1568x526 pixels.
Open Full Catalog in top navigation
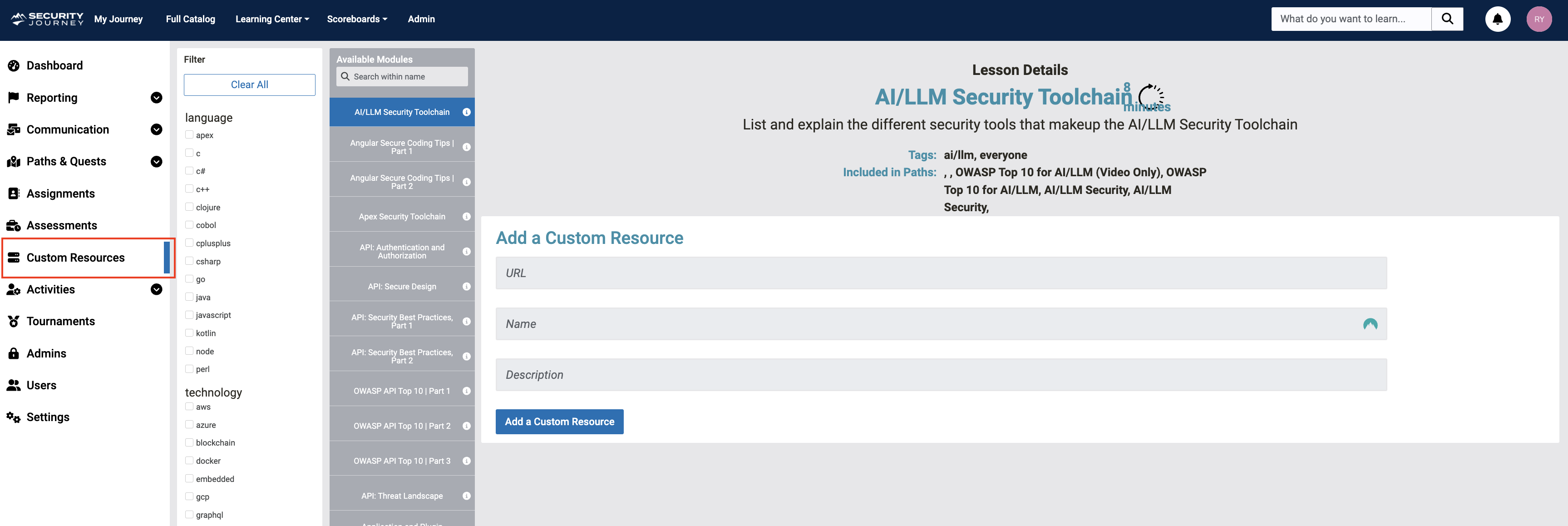[x=191, y=19]
